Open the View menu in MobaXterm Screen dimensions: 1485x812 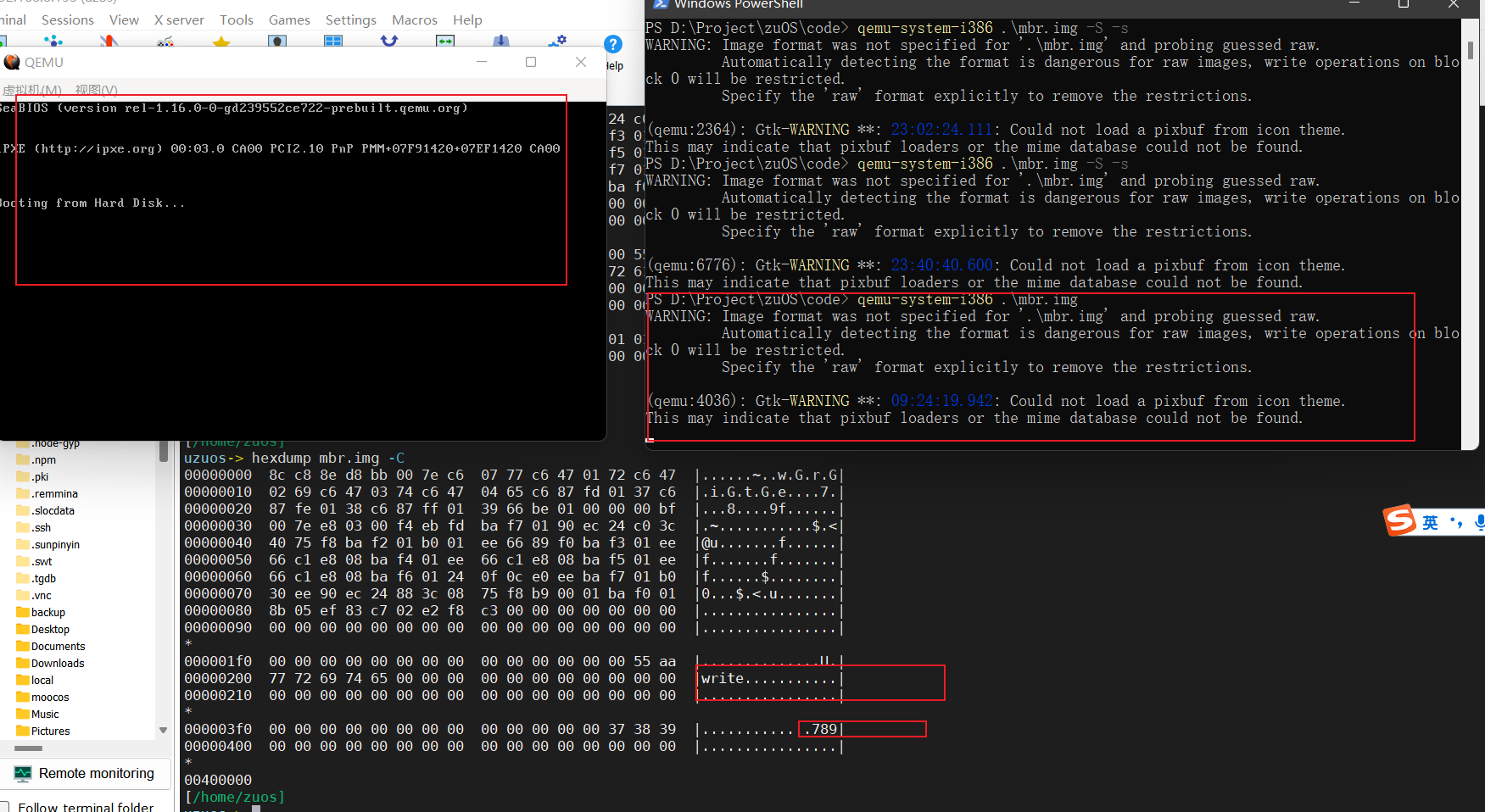point(124,19)
